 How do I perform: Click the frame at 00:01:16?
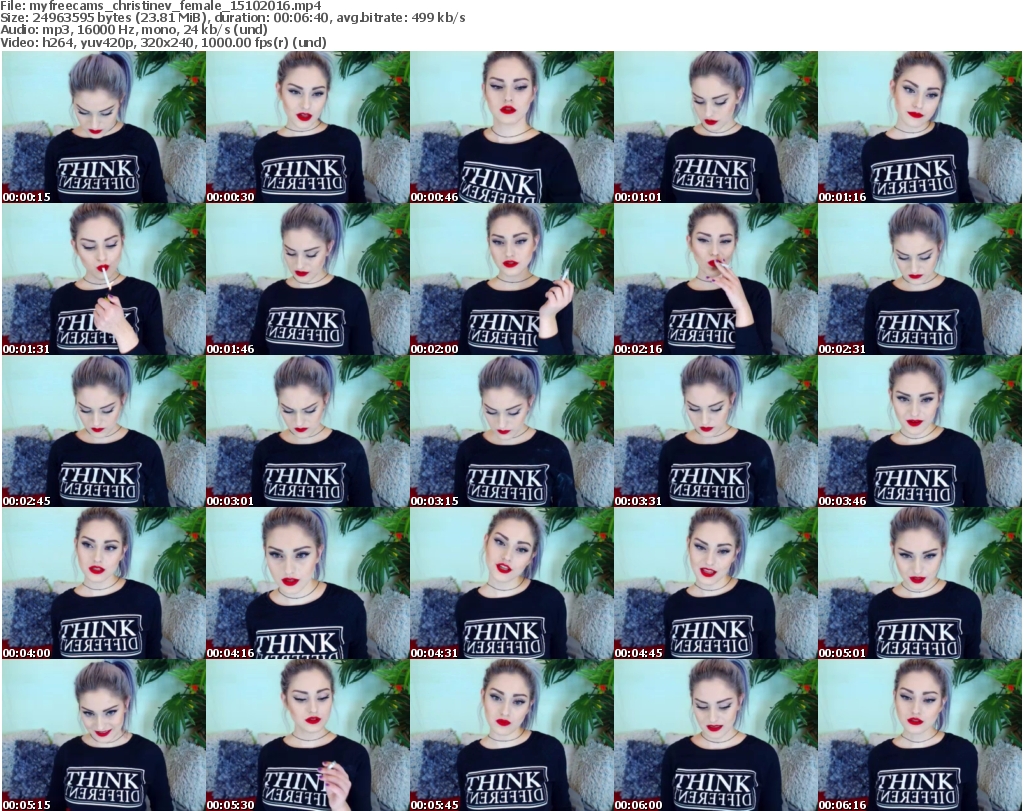coord(919,127)
